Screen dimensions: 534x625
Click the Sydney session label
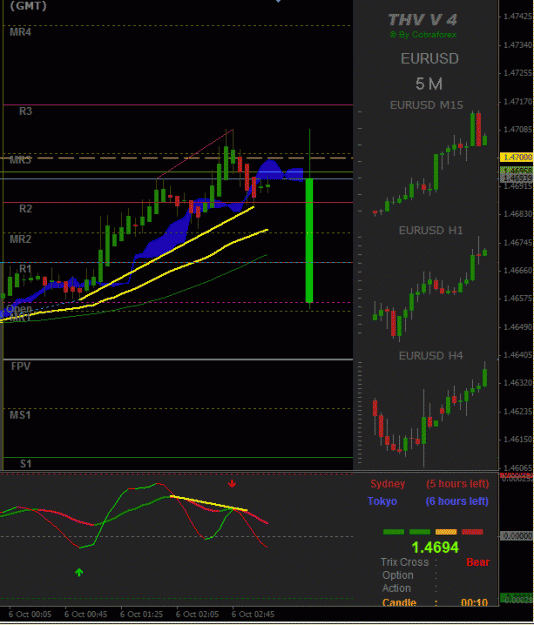(x=388, y=484)
